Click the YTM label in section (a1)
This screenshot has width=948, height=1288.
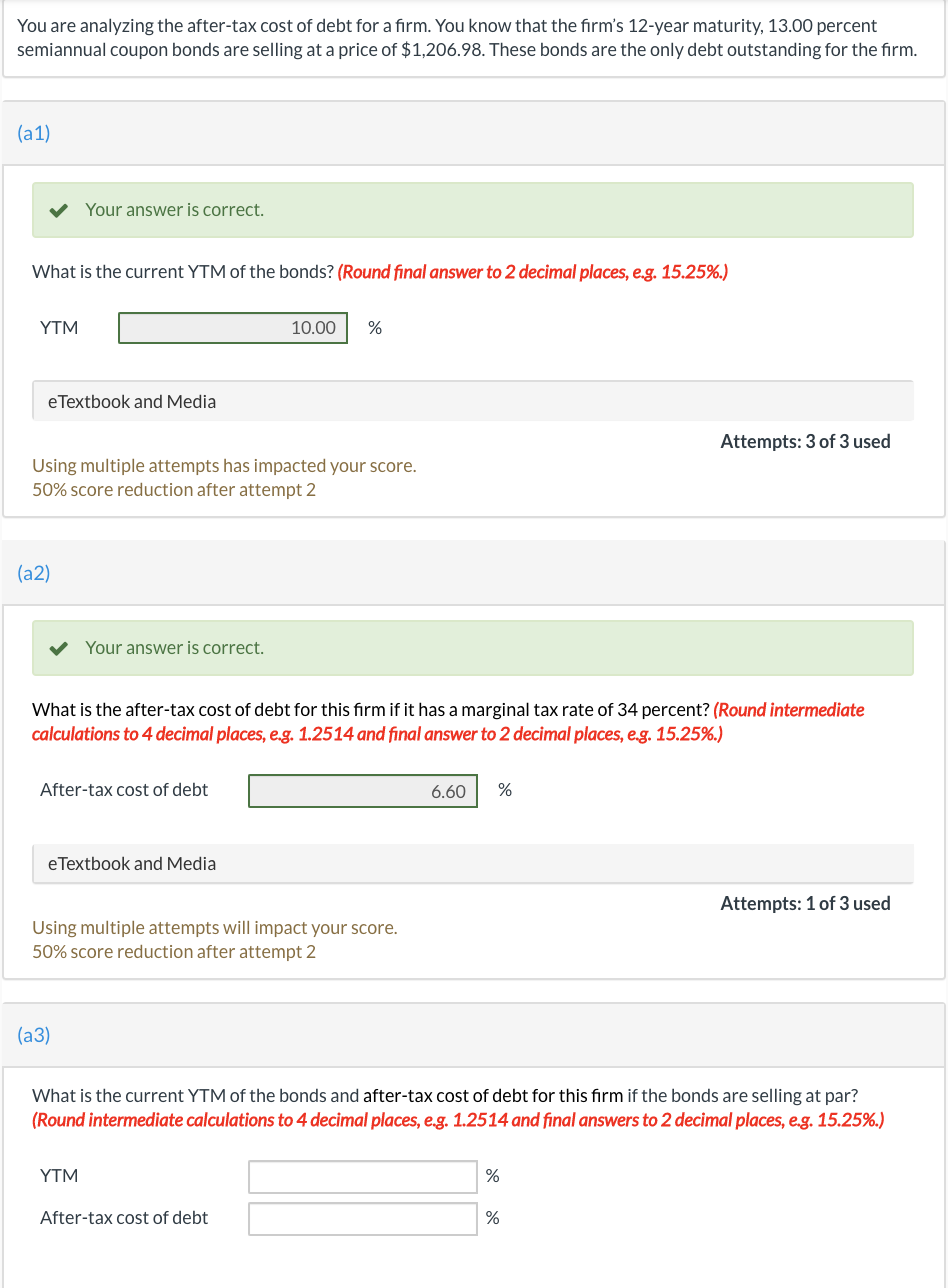(58, 327)
